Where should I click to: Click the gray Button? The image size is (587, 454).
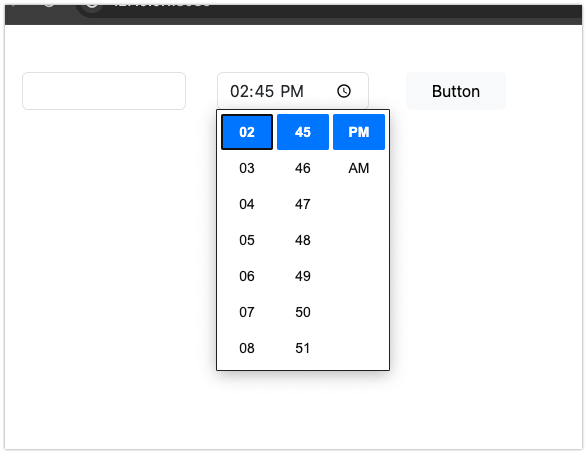pos(456,91)
